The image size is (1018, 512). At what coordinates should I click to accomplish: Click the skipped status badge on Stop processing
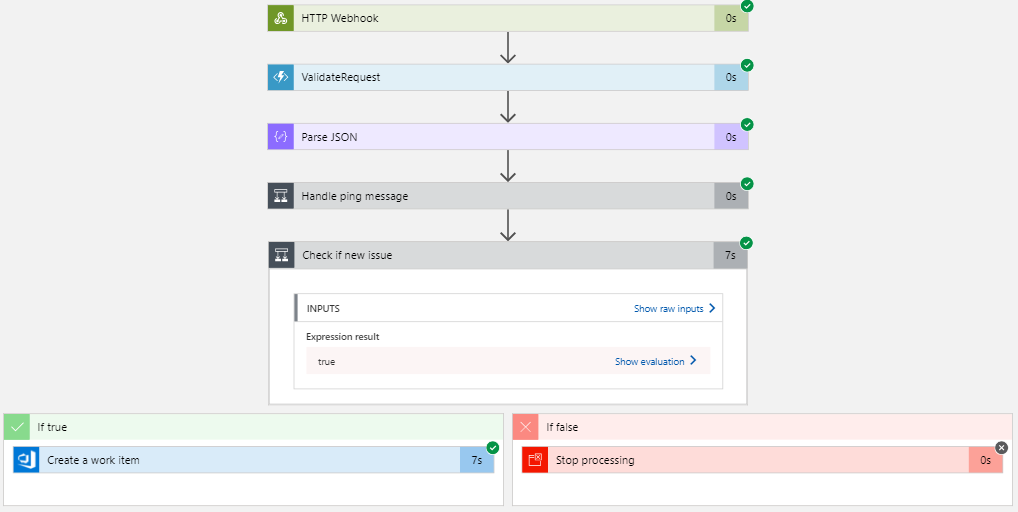tap(1002, 447)
